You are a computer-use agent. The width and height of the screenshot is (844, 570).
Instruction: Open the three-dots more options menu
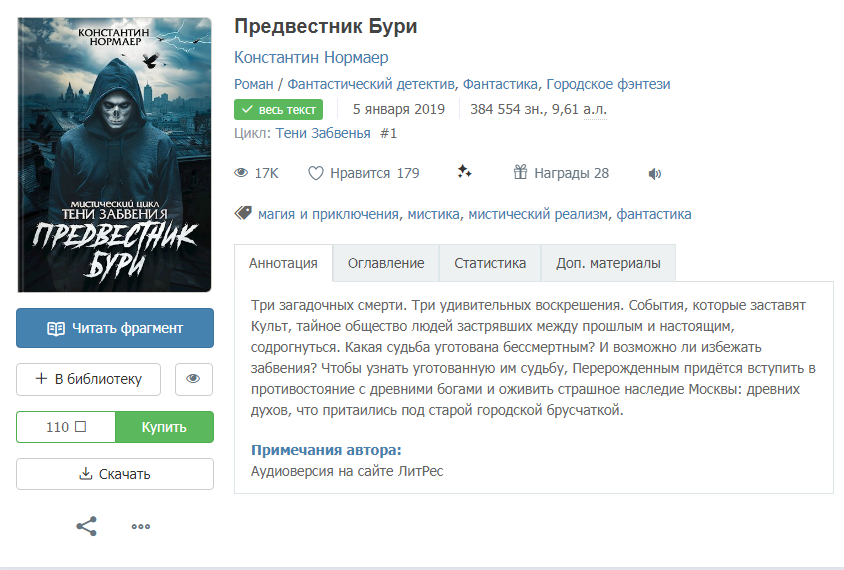coord(141,526)
